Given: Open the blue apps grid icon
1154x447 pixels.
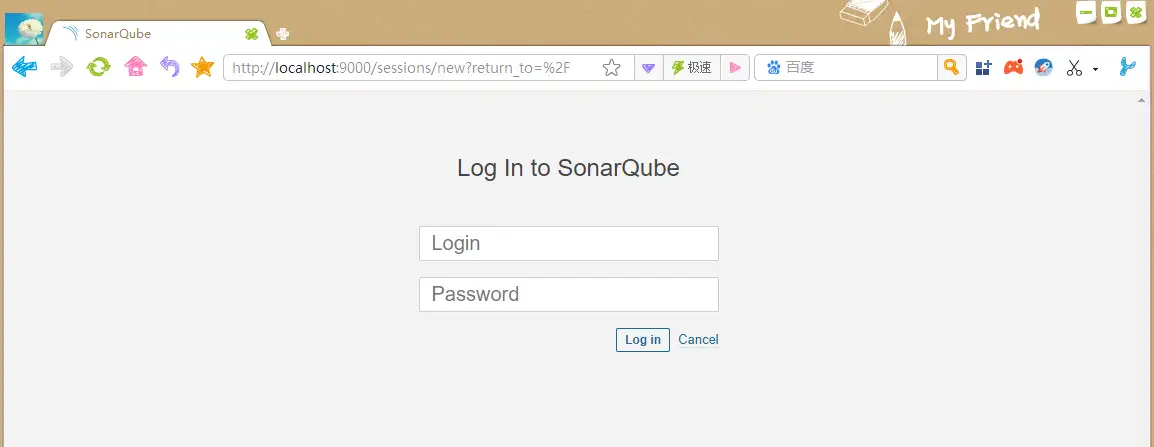Looking at the screenshot, I should [984, 68].
